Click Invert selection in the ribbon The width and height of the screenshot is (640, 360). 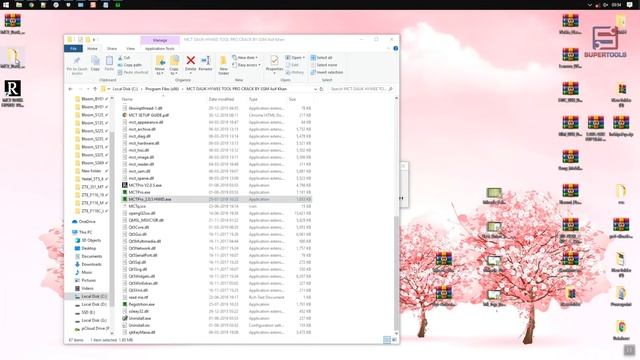point(327,72)
